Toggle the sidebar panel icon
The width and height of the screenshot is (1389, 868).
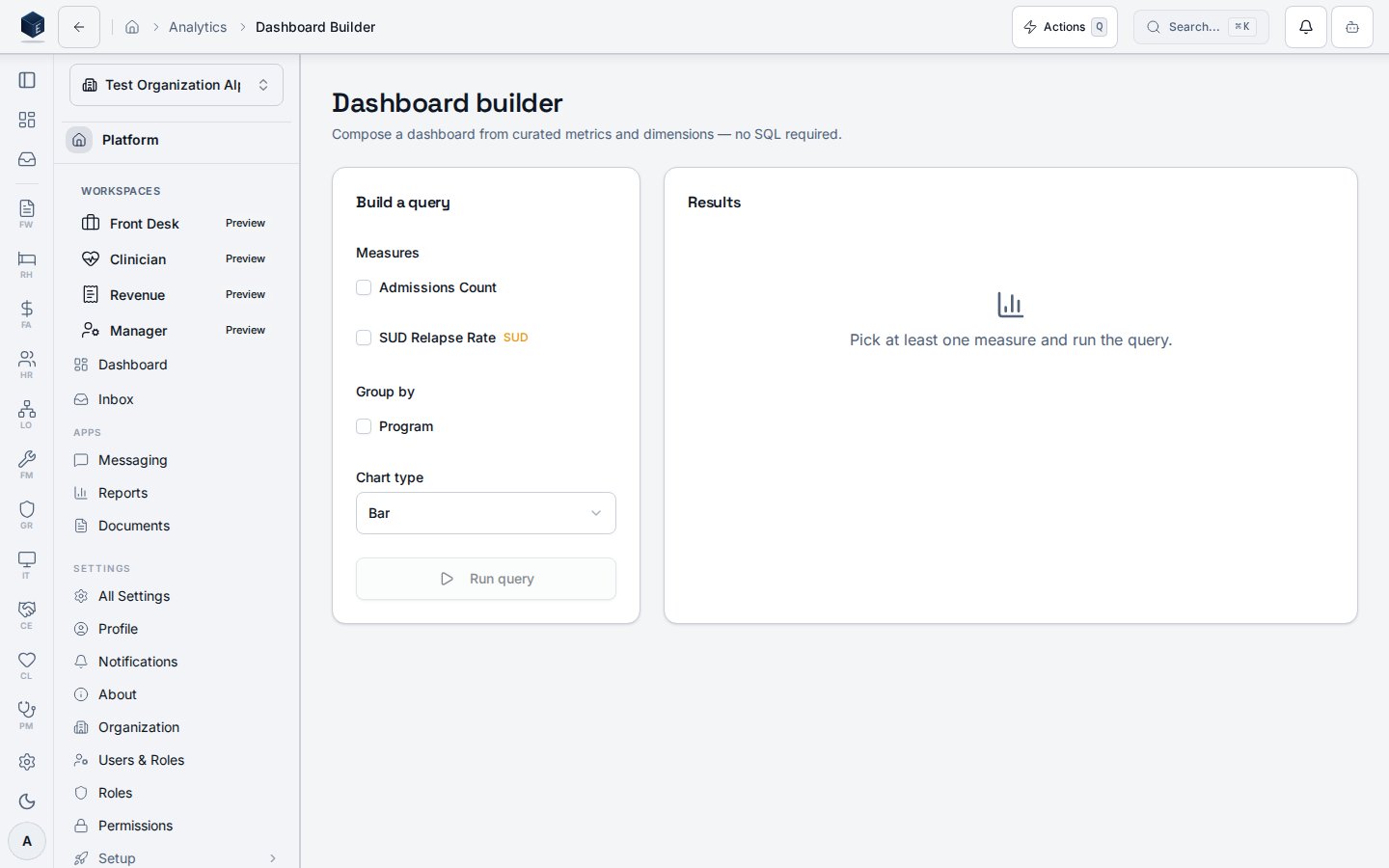coord(27,80)
